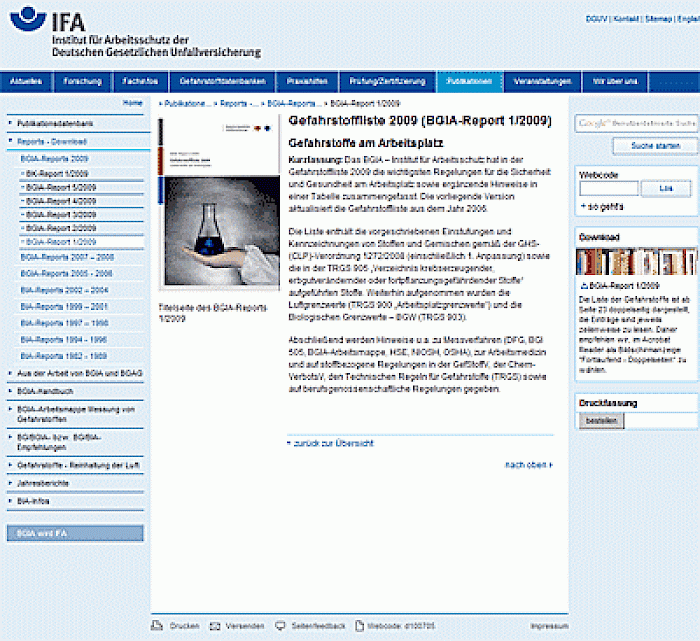Click the Seitenfeedback speech bubble icon

click(x=280, y=626)
